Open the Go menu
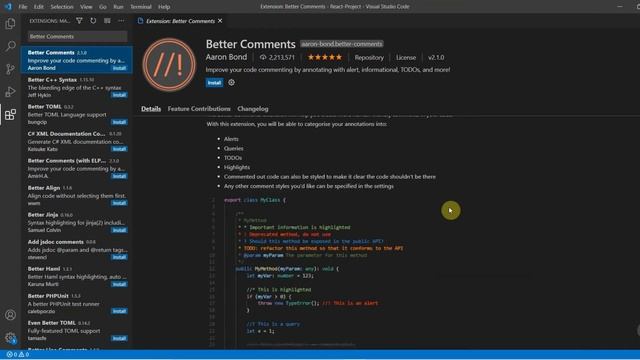The width and height of the screenshot is (640, 360). click(x=103, y=7)
